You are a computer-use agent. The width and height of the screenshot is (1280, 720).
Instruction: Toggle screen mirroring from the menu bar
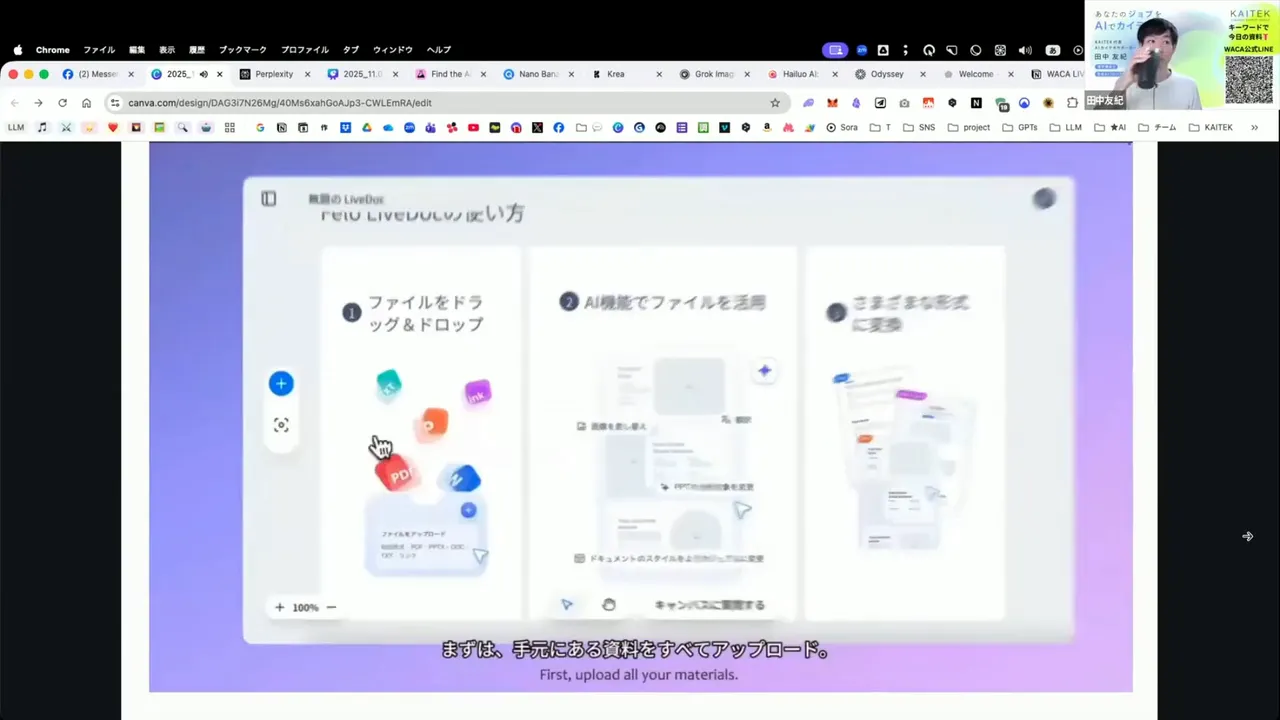tap(835, 49)
